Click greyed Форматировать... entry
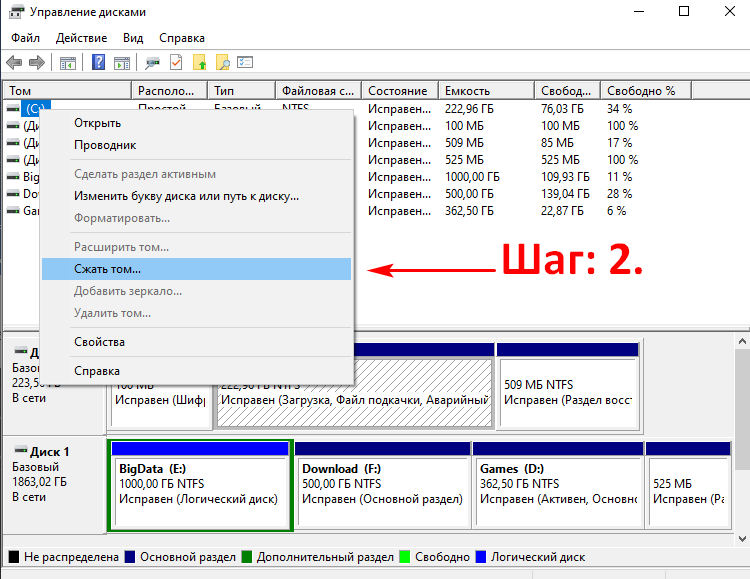This screenshot has height=579, width=750. pos(196,218)
